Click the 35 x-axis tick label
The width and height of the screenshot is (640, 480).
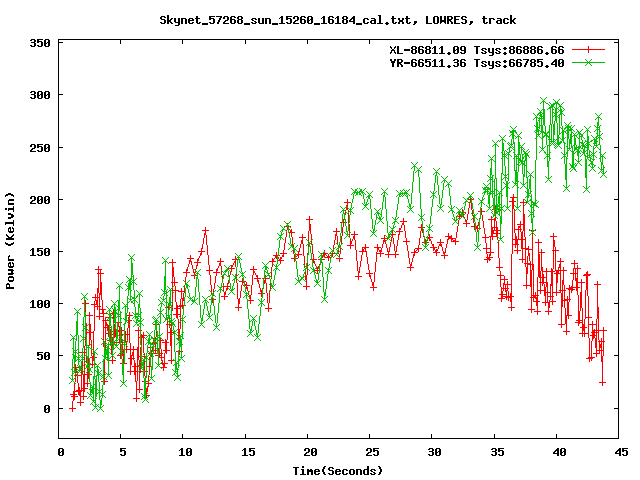tap(497, 452)
